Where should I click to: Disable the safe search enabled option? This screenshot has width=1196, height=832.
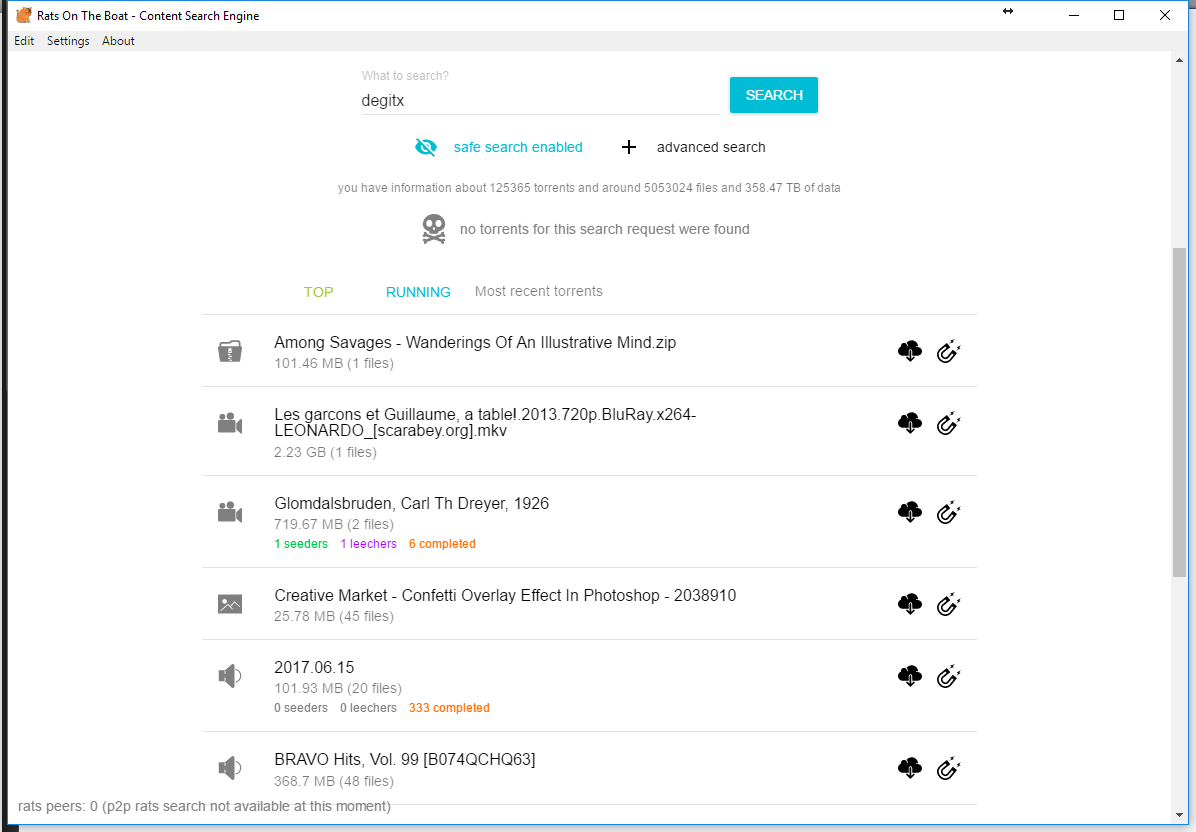[517, 147]
